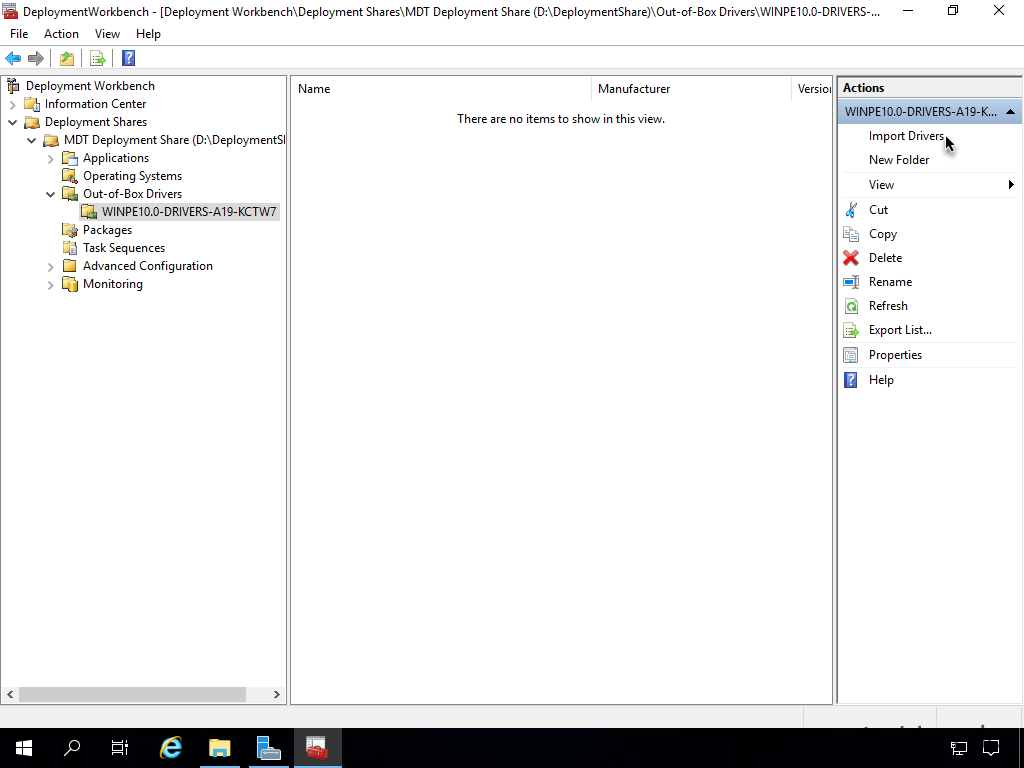Image resolution: width=1024 pixels, height=768 pixels.
Task: Open the File menu
Action: click(19, 34)
